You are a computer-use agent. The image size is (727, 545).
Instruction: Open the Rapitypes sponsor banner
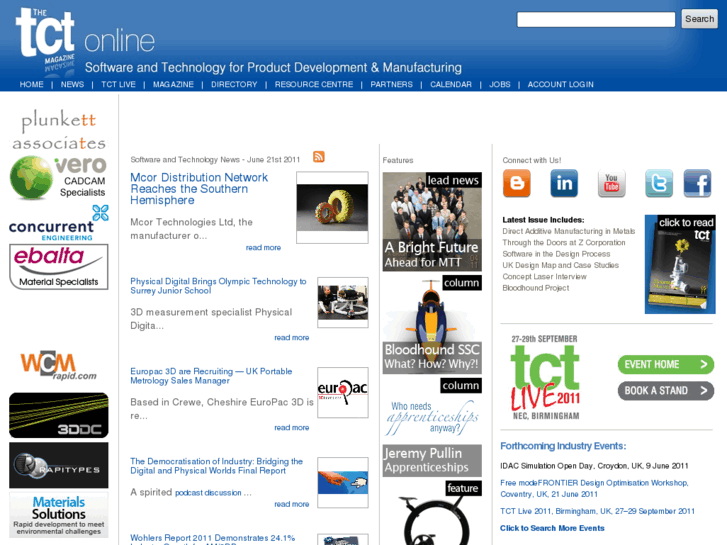tap(58, 465)
